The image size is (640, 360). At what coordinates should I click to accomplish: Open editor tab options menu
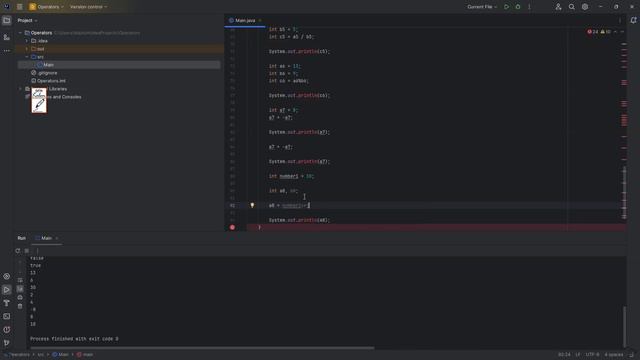[620, 20]
